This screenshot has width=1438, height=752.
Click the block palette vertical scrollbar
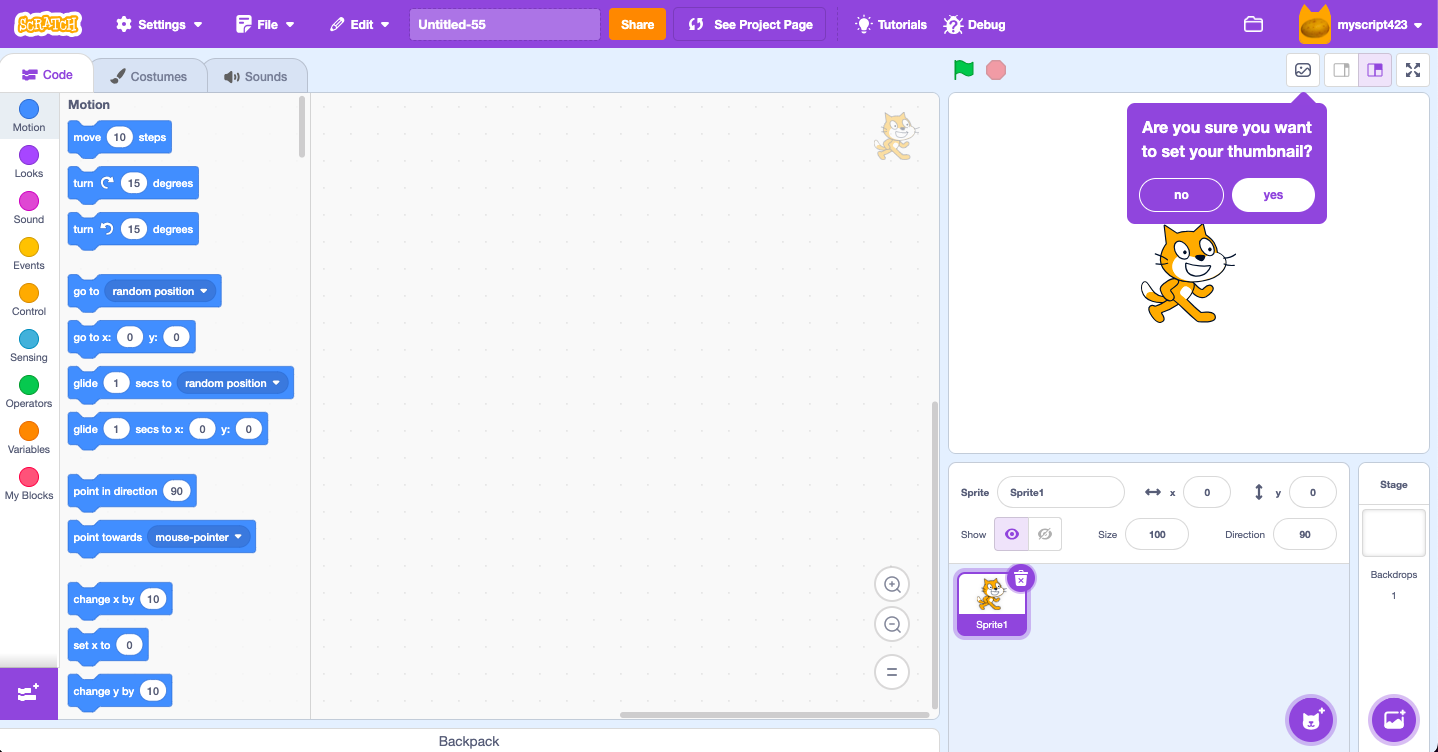pos(303,126)
